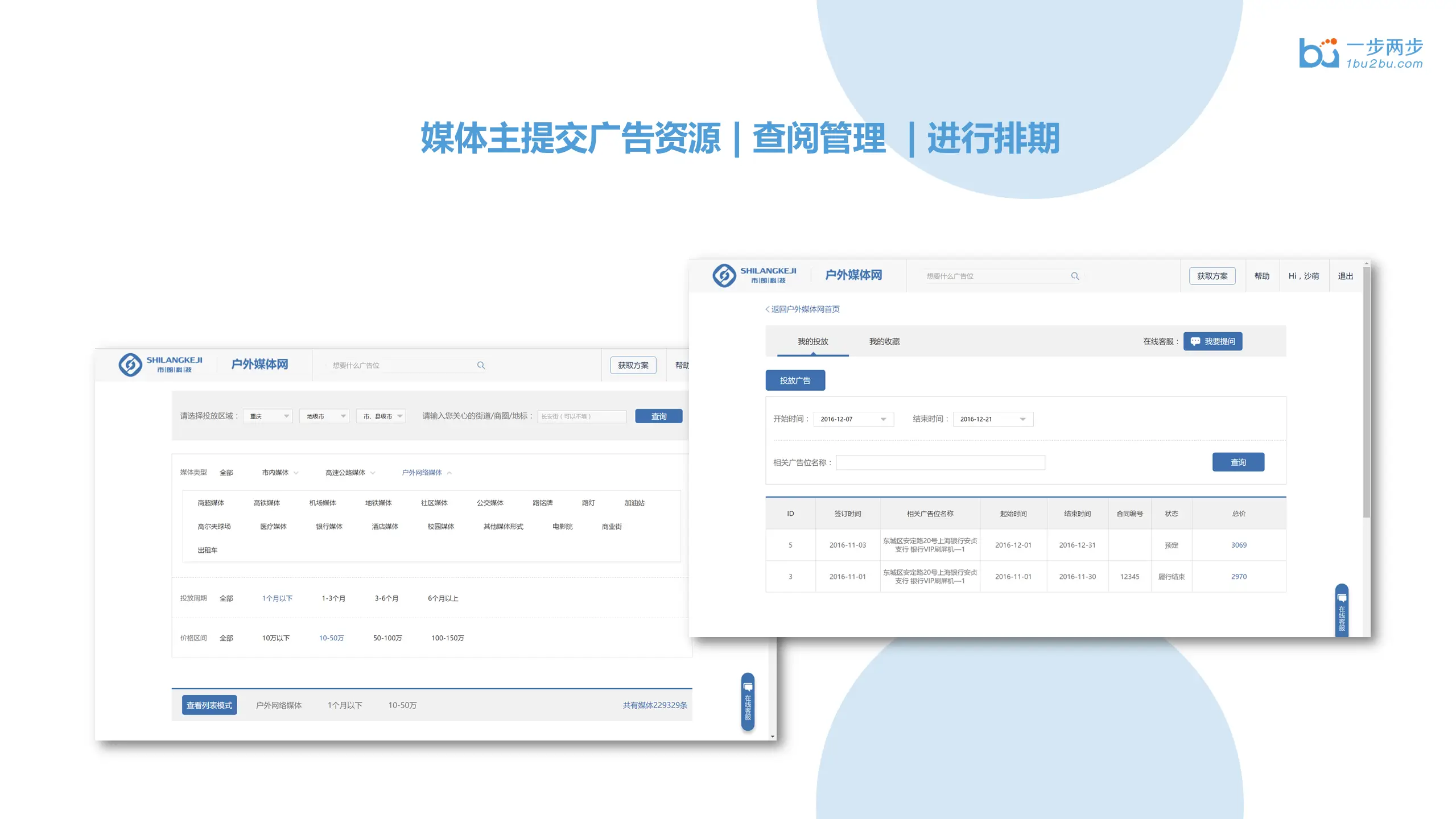Open the online service chat widget, bottom-right
The height and width of the screenshot is (819, 1456).
[1342, 611]
